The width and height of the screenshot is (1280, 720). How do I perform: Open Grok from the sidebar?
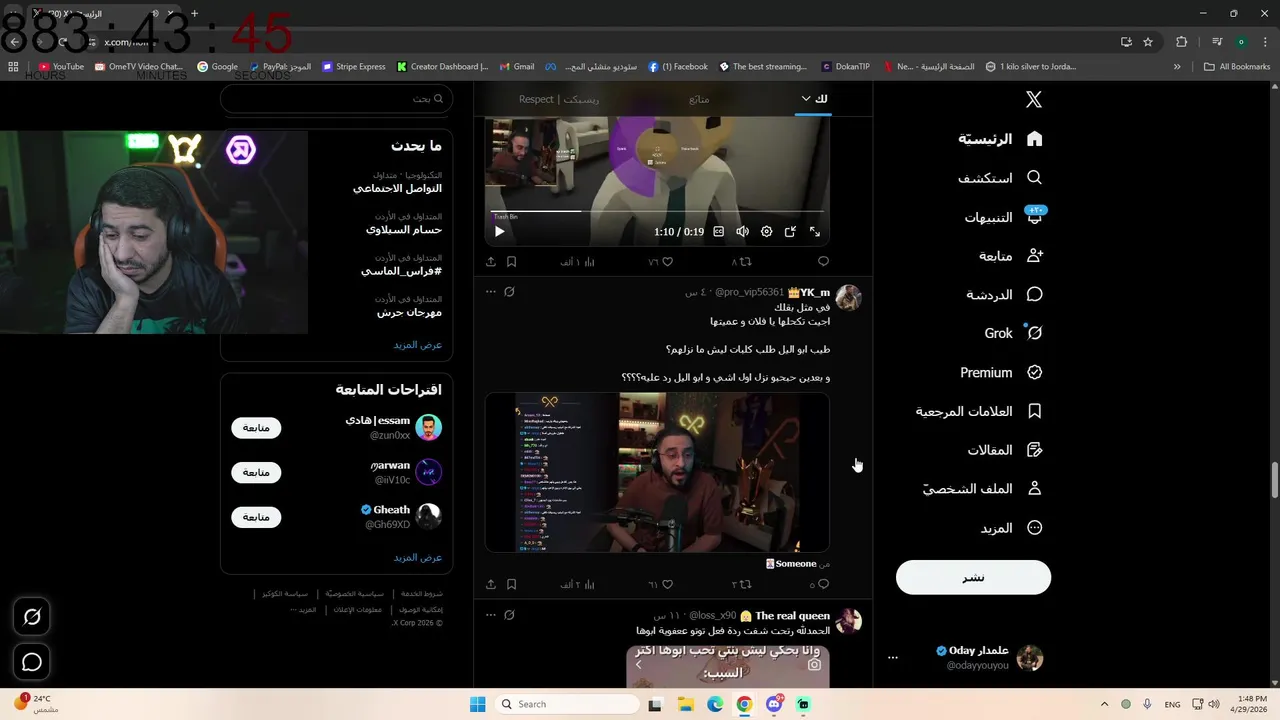click(x=1014, y=333)
